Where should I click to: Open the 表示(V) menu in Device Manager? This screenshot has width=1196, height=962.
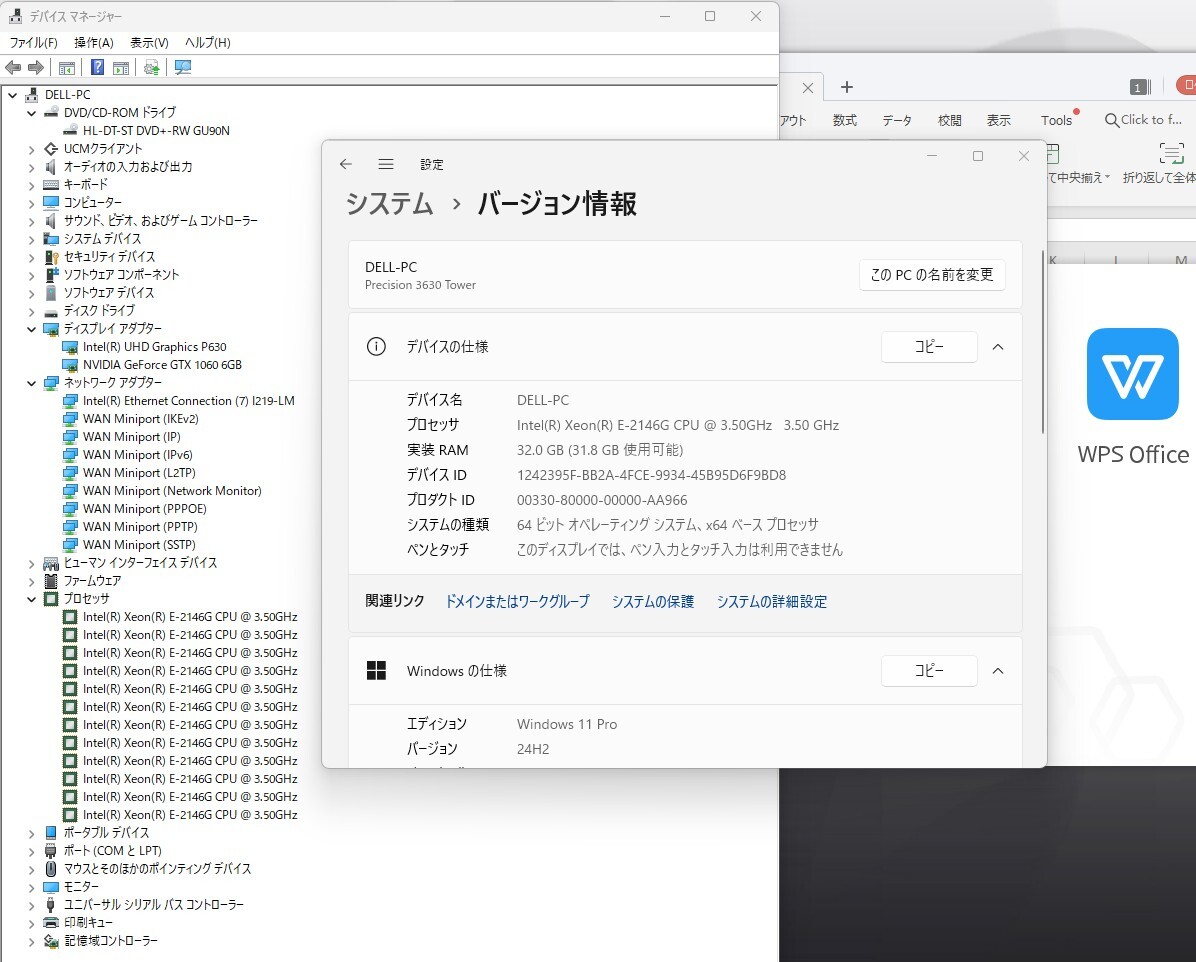pyautogui.click(x=150, y=43)
